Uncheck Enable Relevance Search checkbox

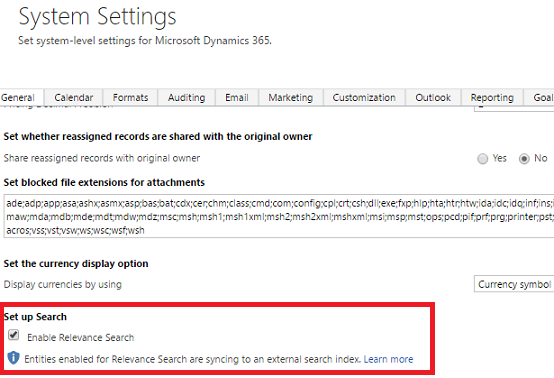pos(13,335)
